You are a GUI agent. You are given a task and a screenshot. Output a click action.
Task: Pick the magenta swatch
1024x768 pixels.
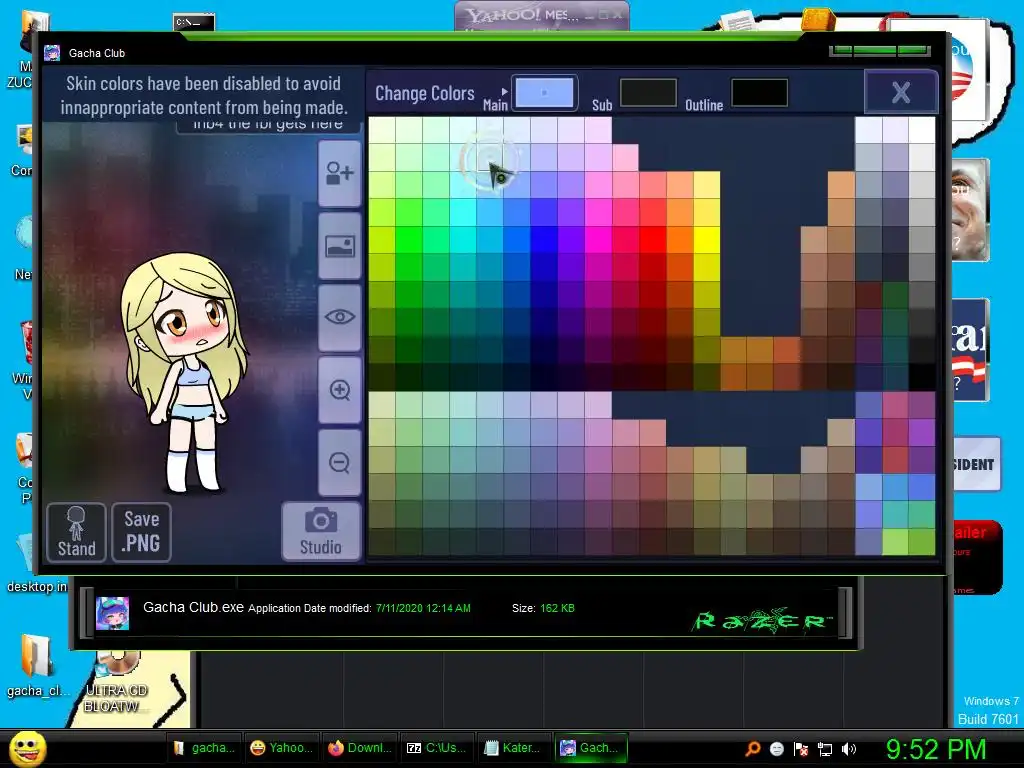tap(598, 240)
